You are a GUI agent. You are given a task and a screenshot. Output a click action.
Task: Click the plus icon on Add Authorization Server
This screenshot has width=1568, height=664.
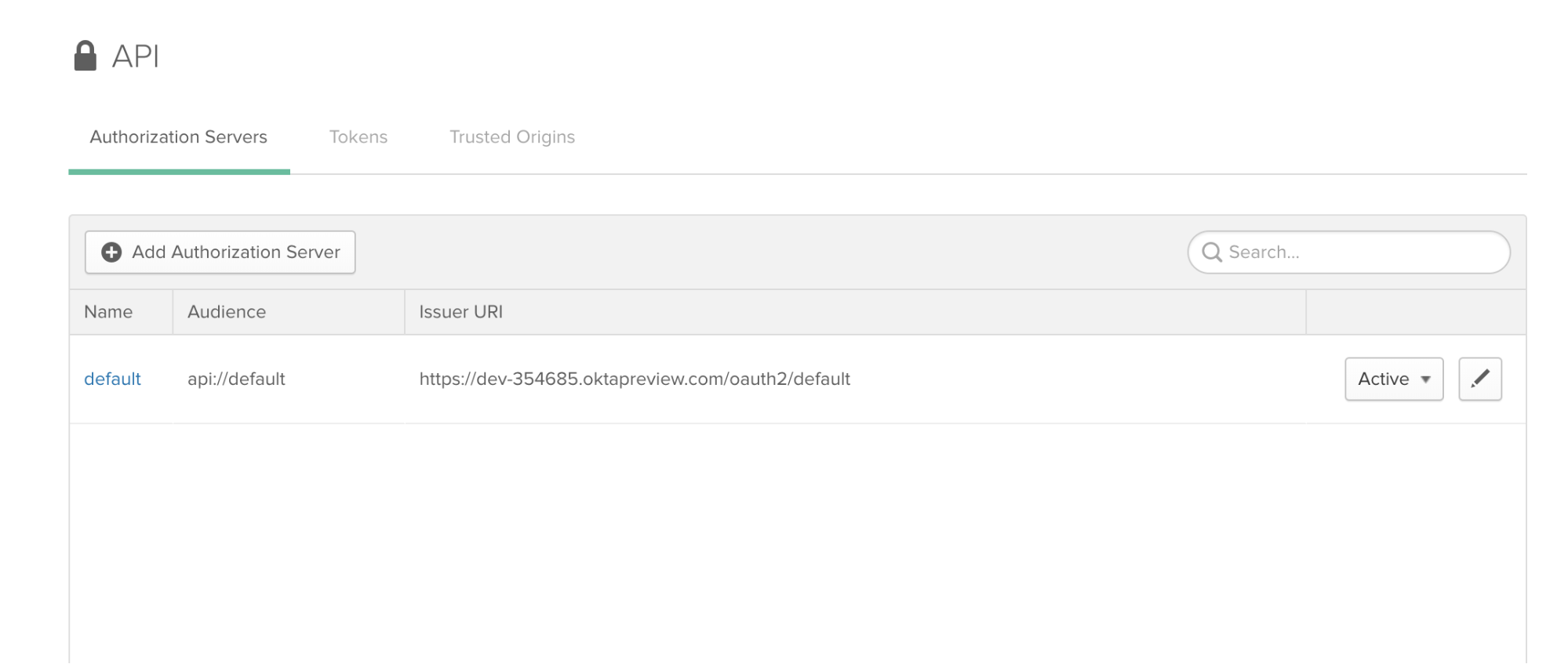[x=111, y=252]
